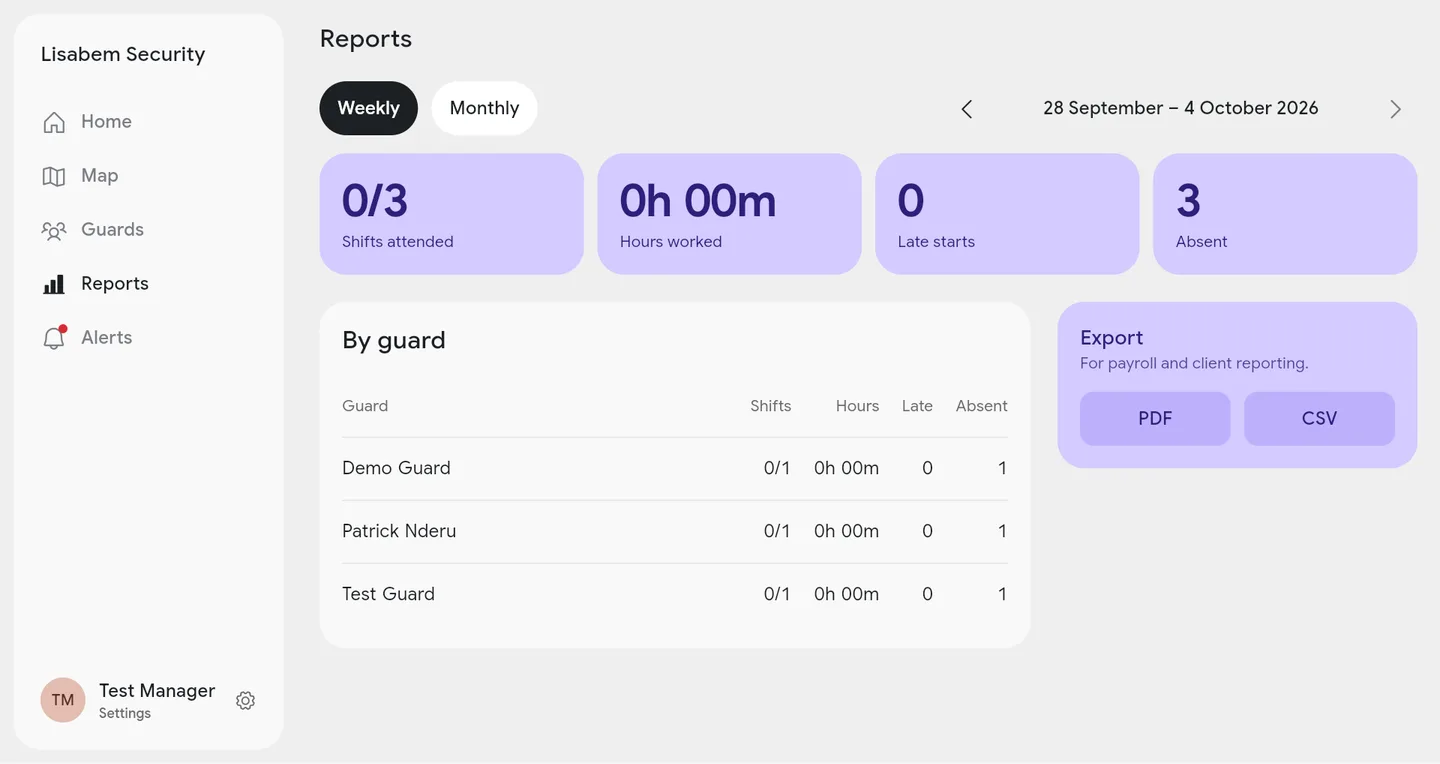The height and width of the screenshot is (764, 1440).
Task: Open the Map icon in sidebar
Action: (54, 176)
